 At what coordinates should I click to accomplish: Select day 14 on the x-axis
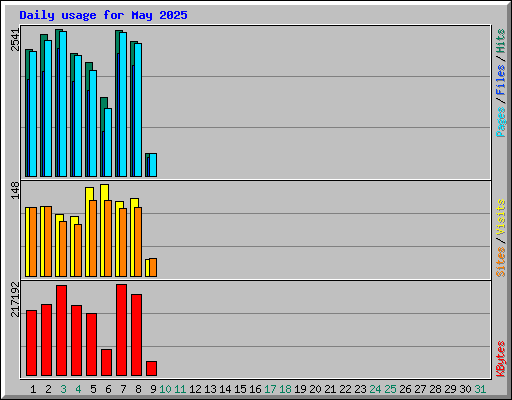225,389
